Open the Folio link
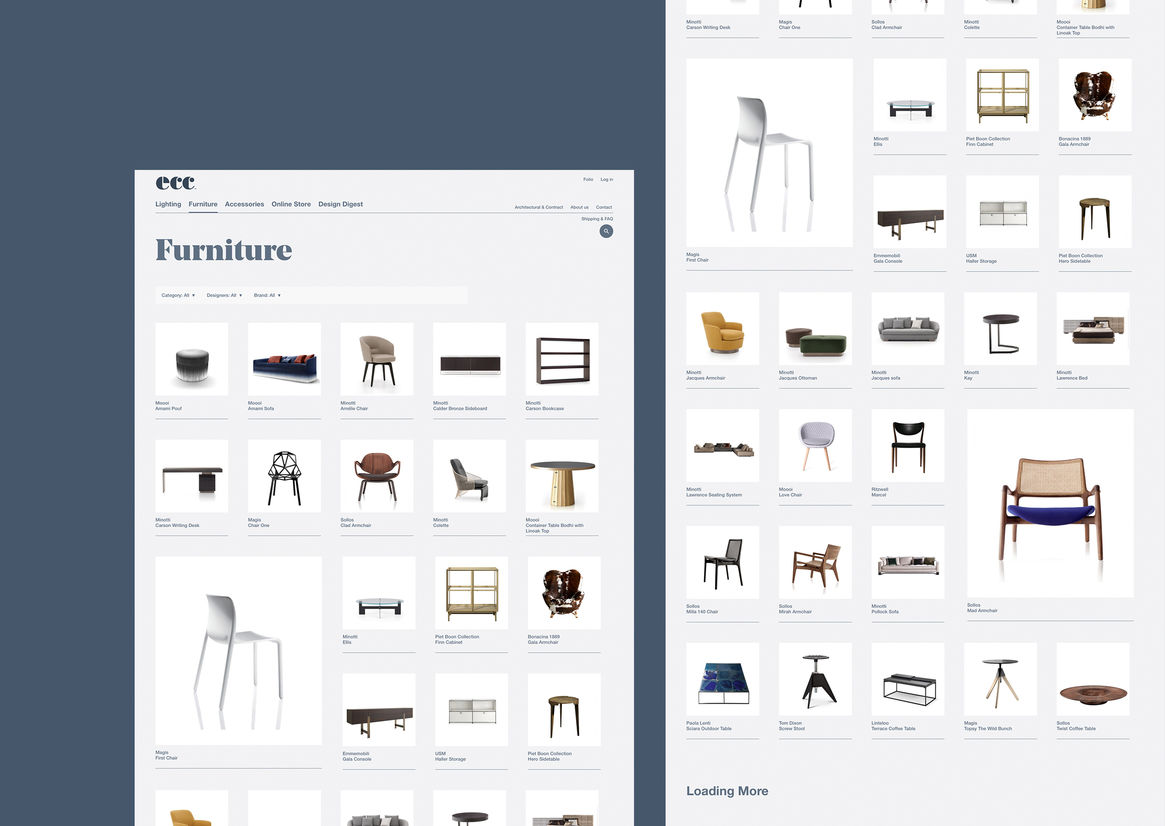Screen dimensions: 1165x826 [x=588, y=179]
